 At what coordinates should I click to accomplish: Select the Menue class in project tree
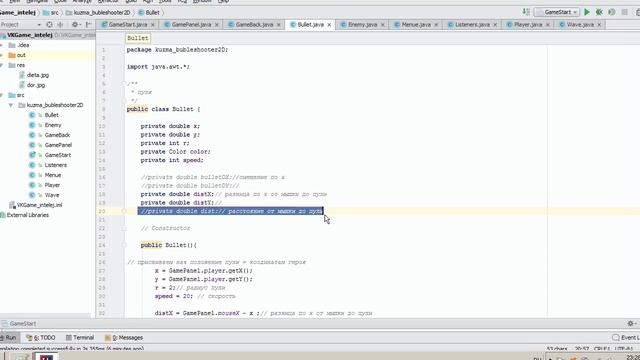coord(45,175)
